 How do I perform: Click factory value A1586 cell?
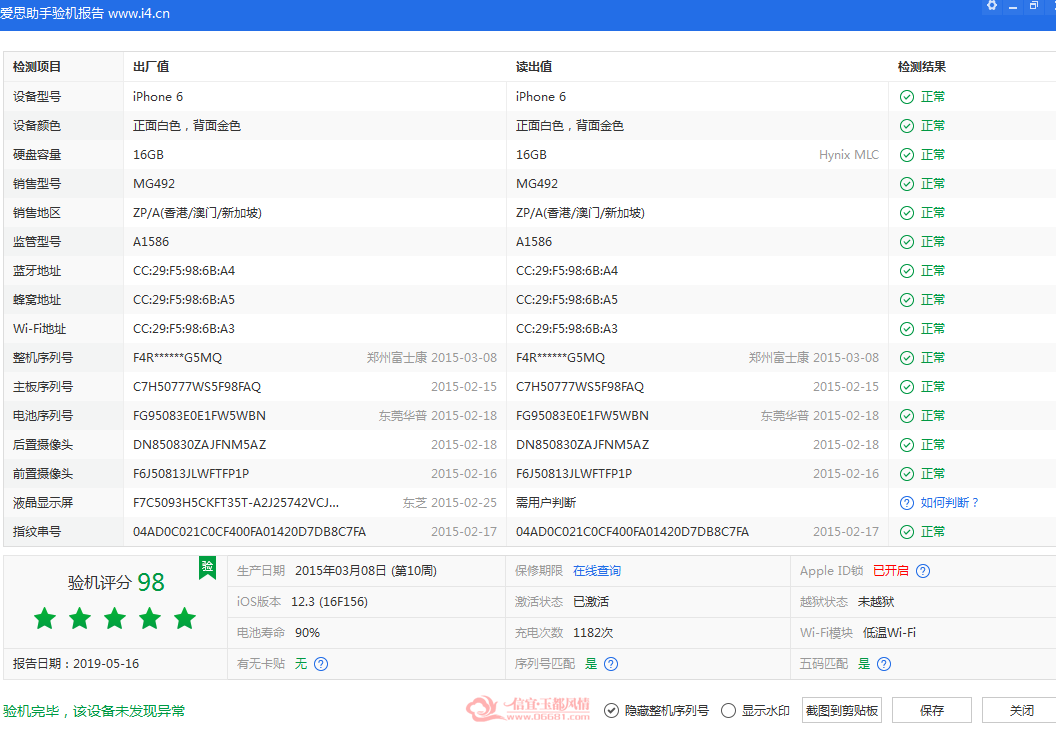[x=151, y=242]
